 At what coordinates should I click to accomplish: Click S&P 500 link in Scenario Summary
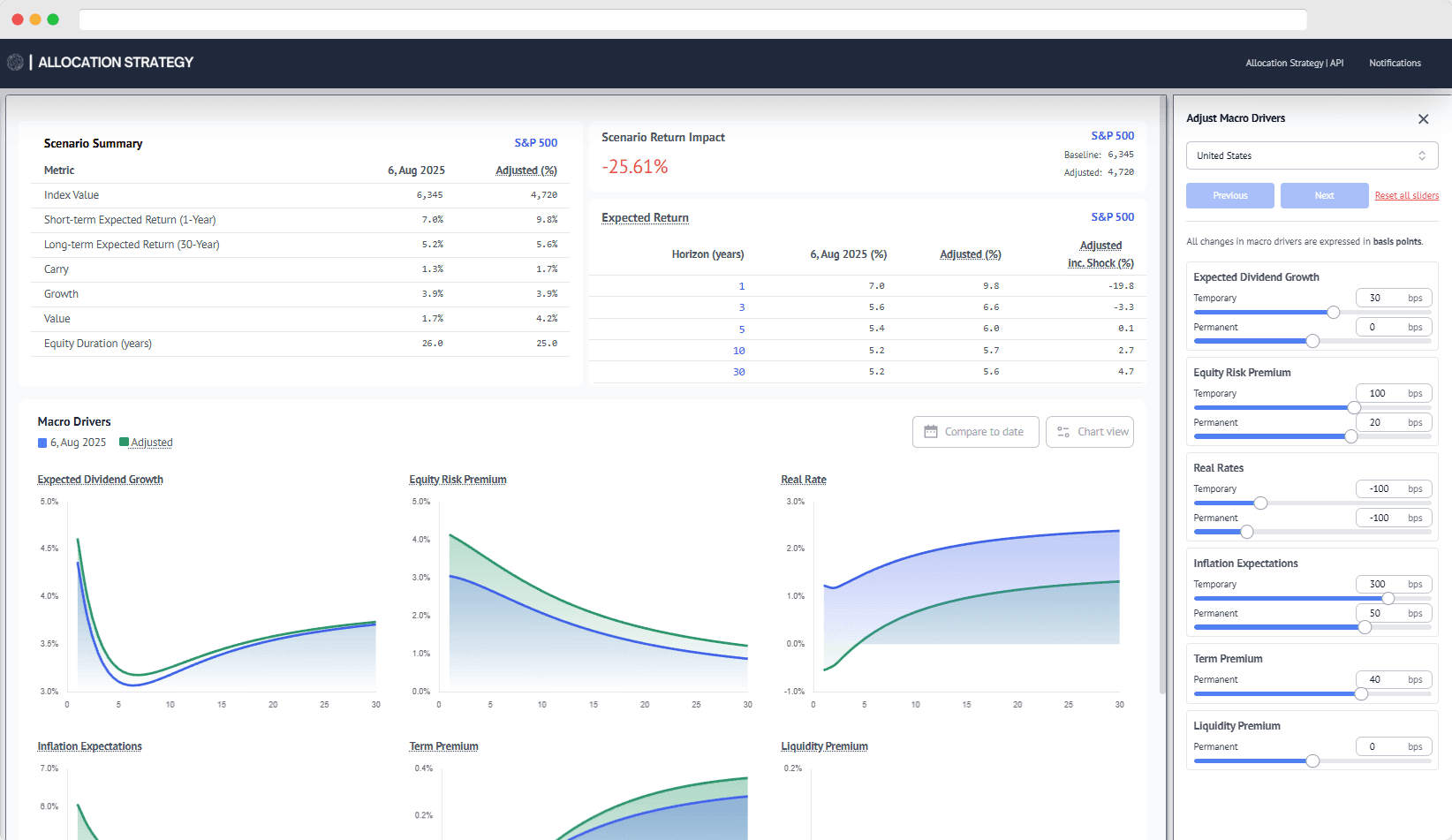535,142
